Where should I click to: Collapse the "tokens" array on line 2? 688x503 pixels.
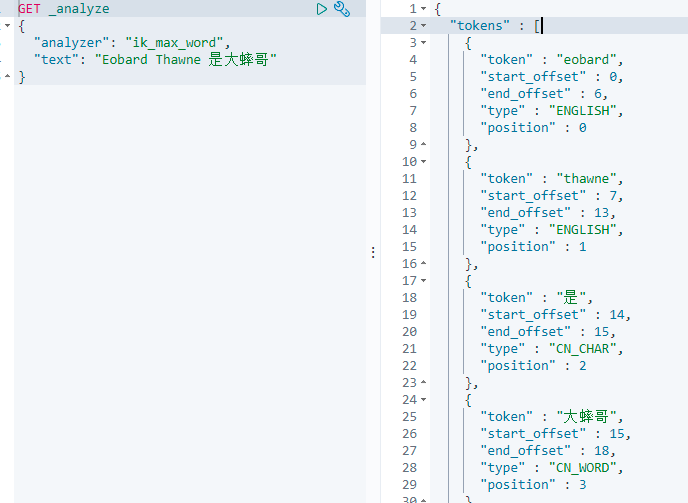tap(422, 26)
